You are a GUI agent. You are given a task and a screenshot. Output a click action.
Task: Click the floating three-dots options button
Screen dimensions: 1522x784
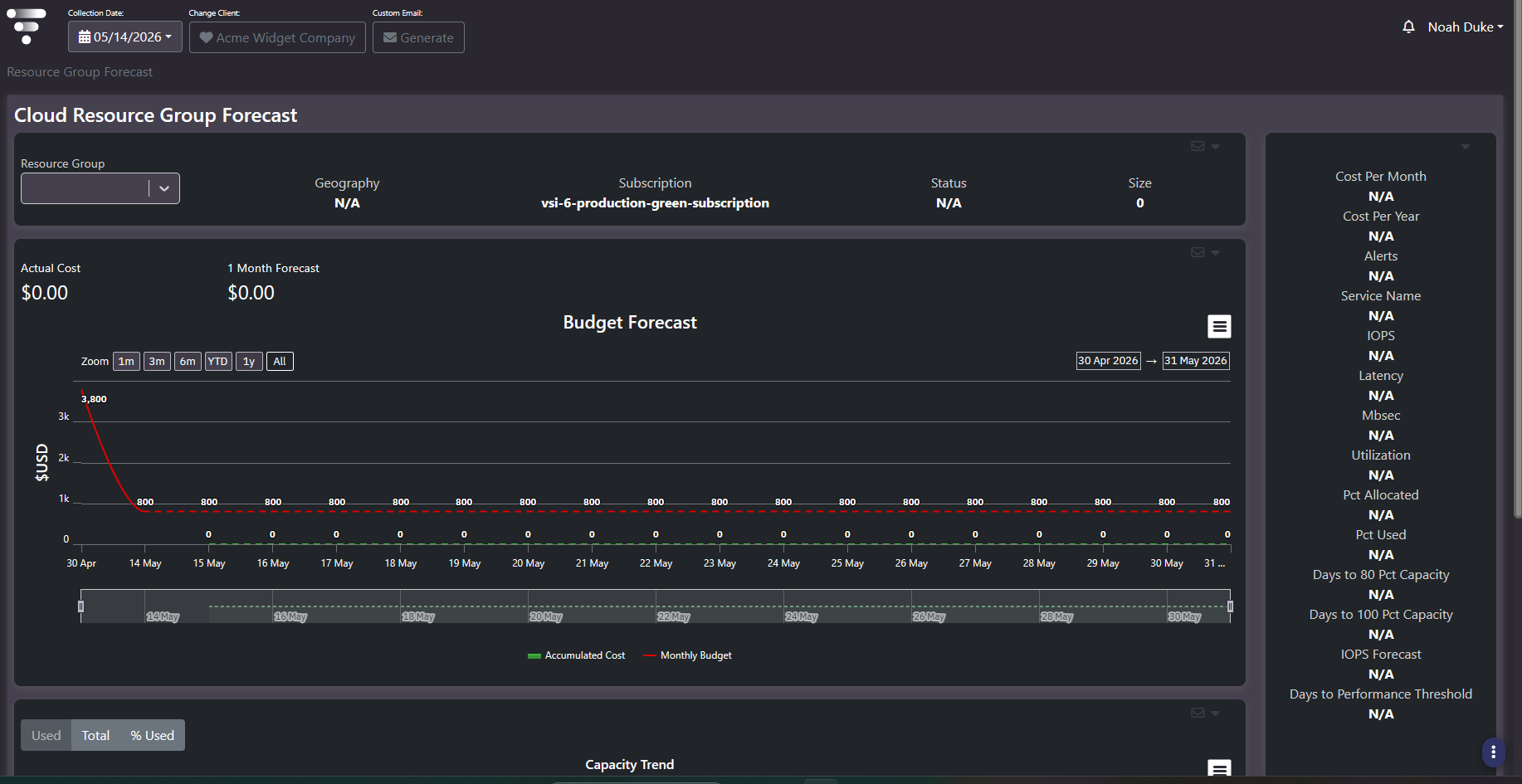pyautogui.click(x=1493, y=752)
